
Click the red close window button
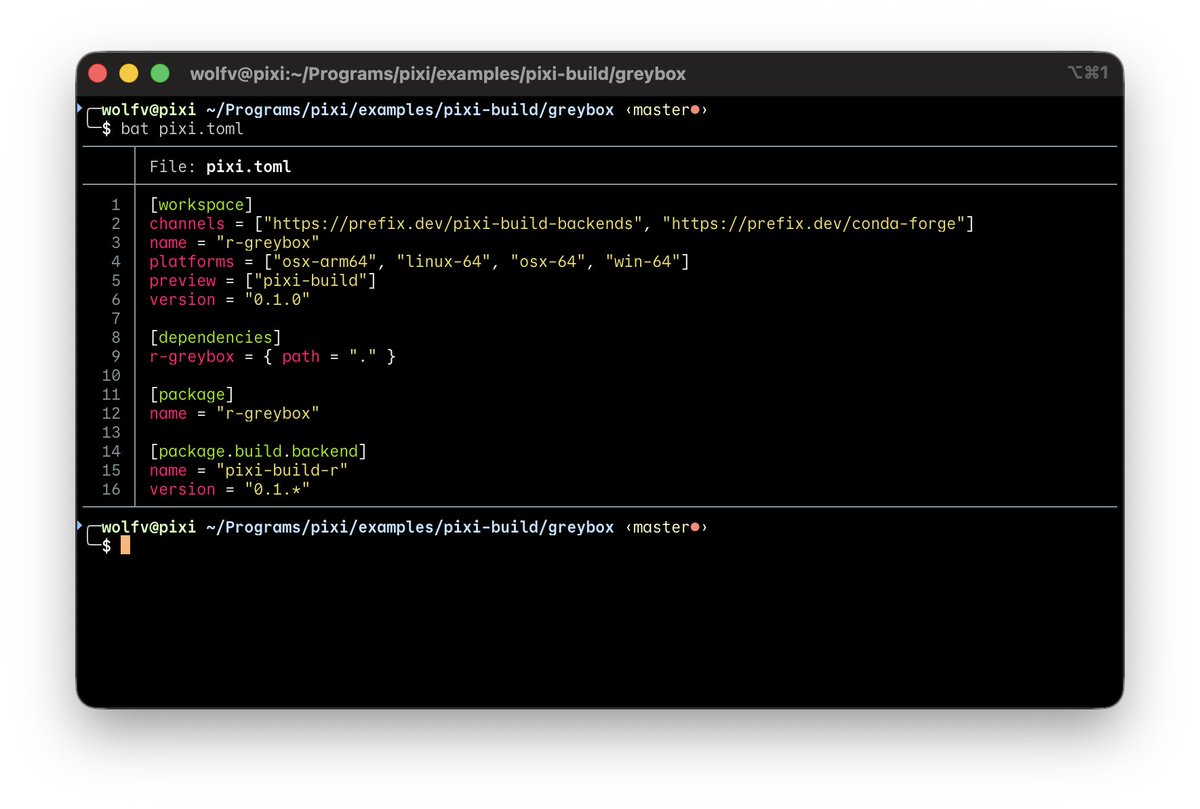[98, 73]
